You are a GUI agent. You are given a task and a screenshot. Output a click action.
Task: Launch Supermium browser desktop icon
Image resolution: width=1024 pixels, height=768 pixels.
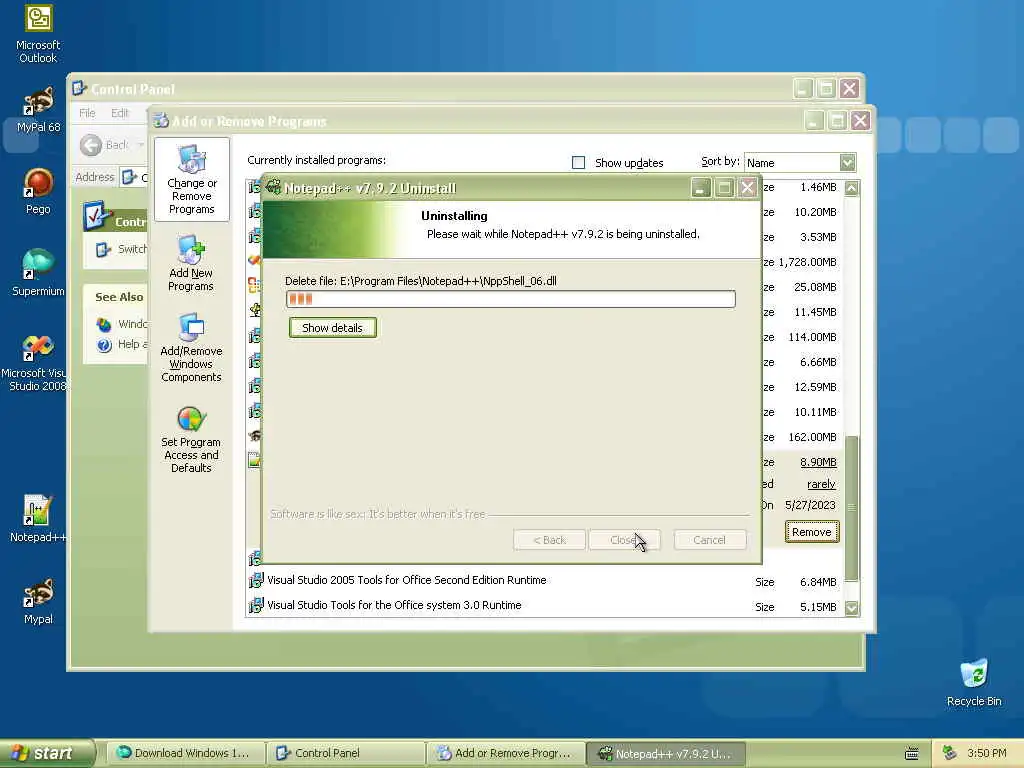[x=38, y=272]
